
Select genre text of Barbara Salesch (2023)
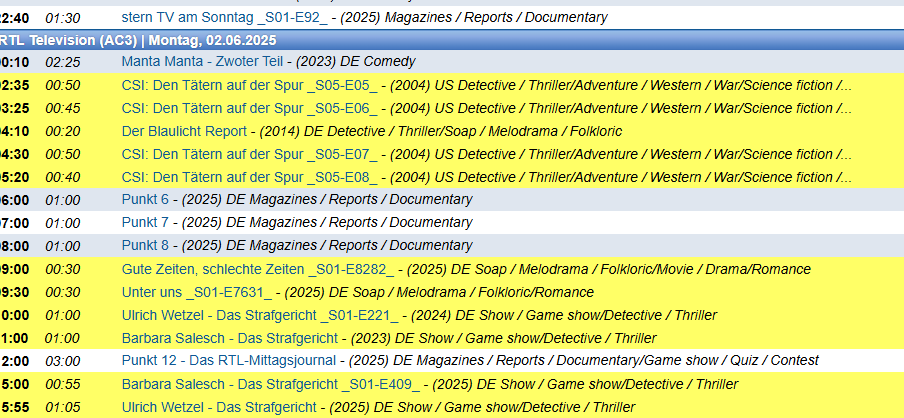[503, 338]
